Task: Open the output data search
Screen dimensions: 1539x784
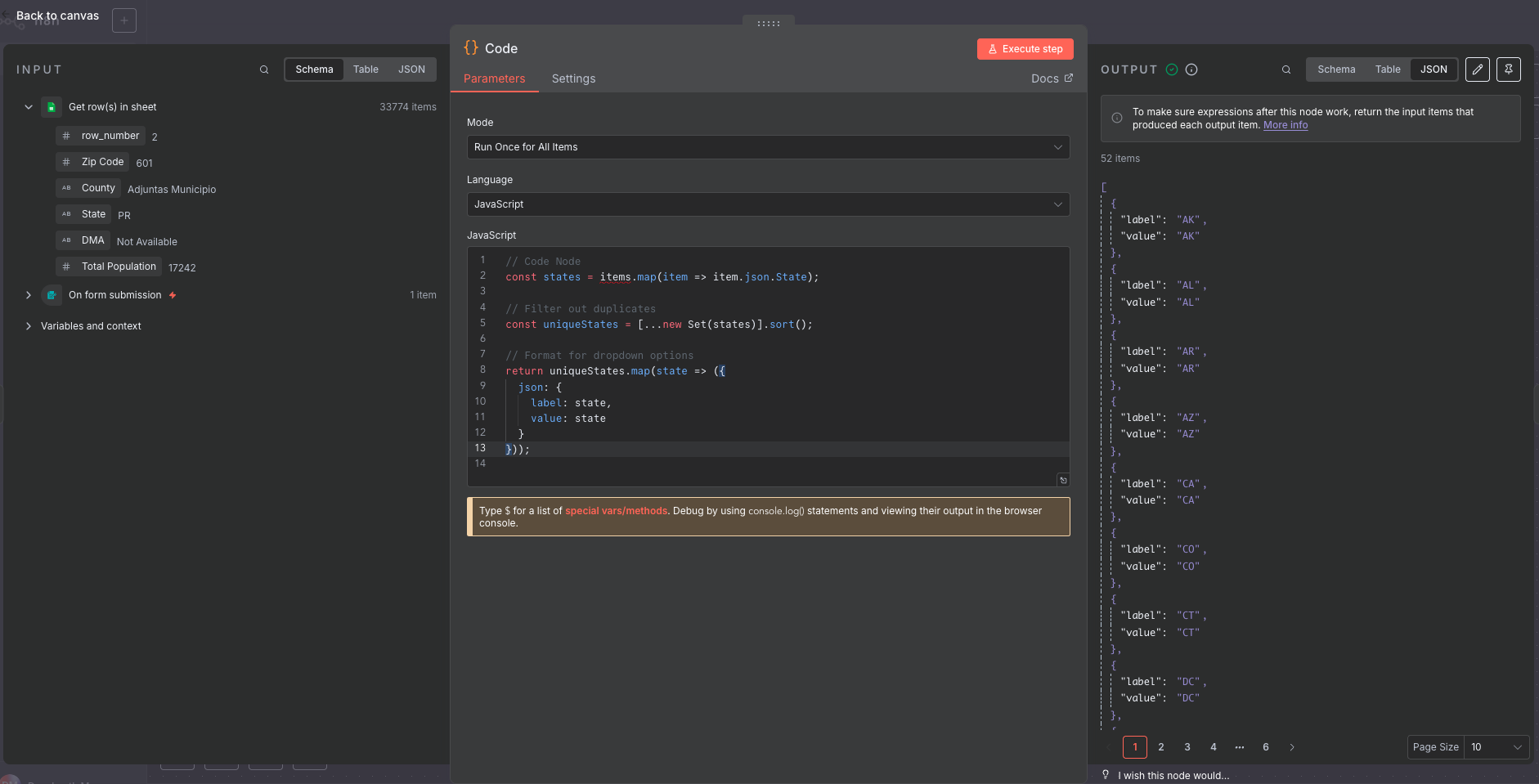Action: [1286, 69]
